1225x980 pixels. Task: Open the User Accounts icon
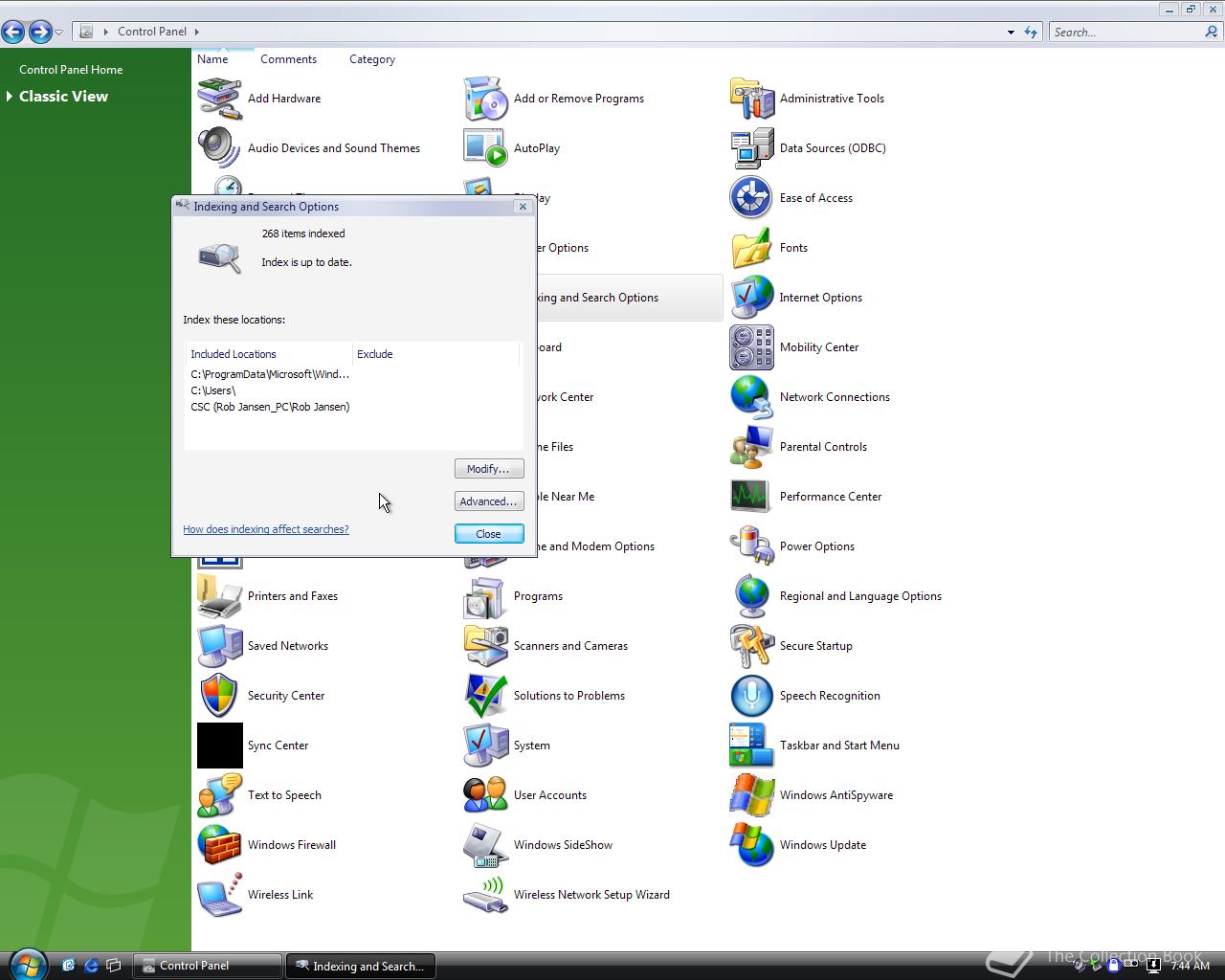pyautogui.click(x=485, y=795)
